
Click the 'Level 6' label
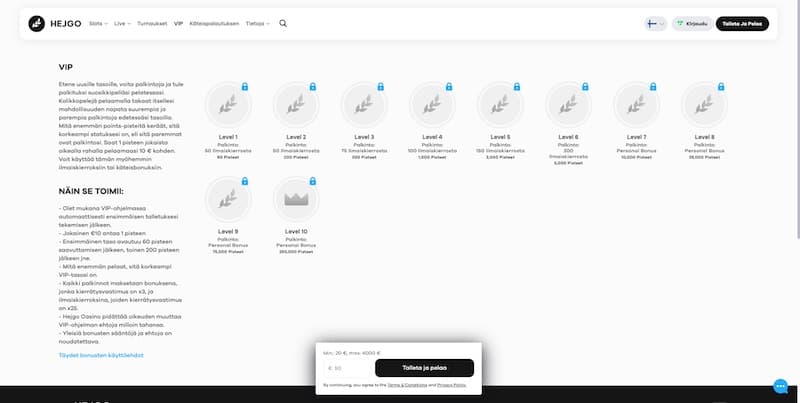(x=568, y=137)
